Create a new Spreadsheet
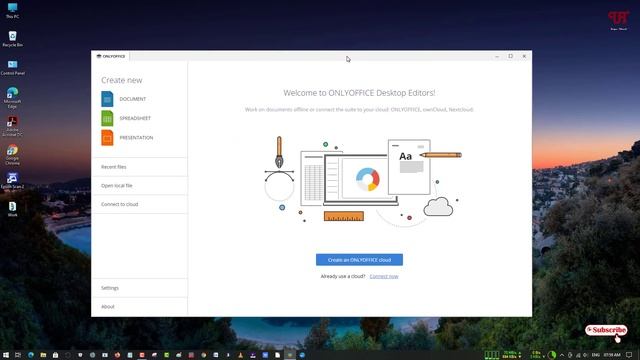 [x=126, y=118]
